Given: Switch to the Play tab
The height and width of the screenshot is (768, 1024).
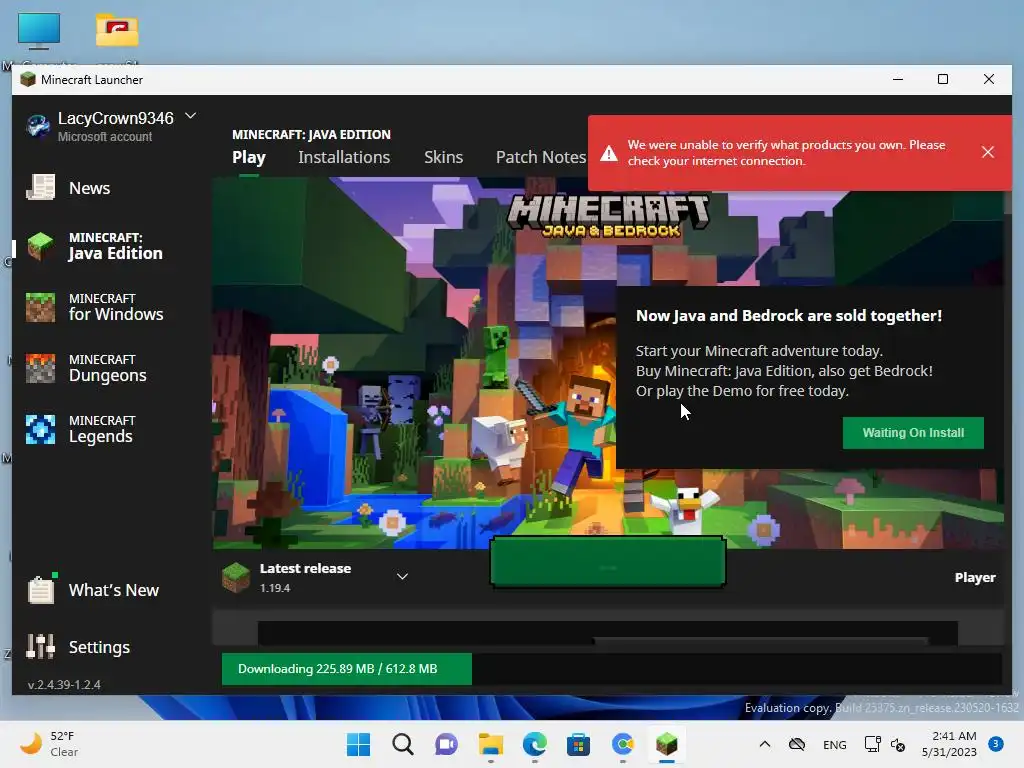Looking at the screenshot, I should coord(249,157).
